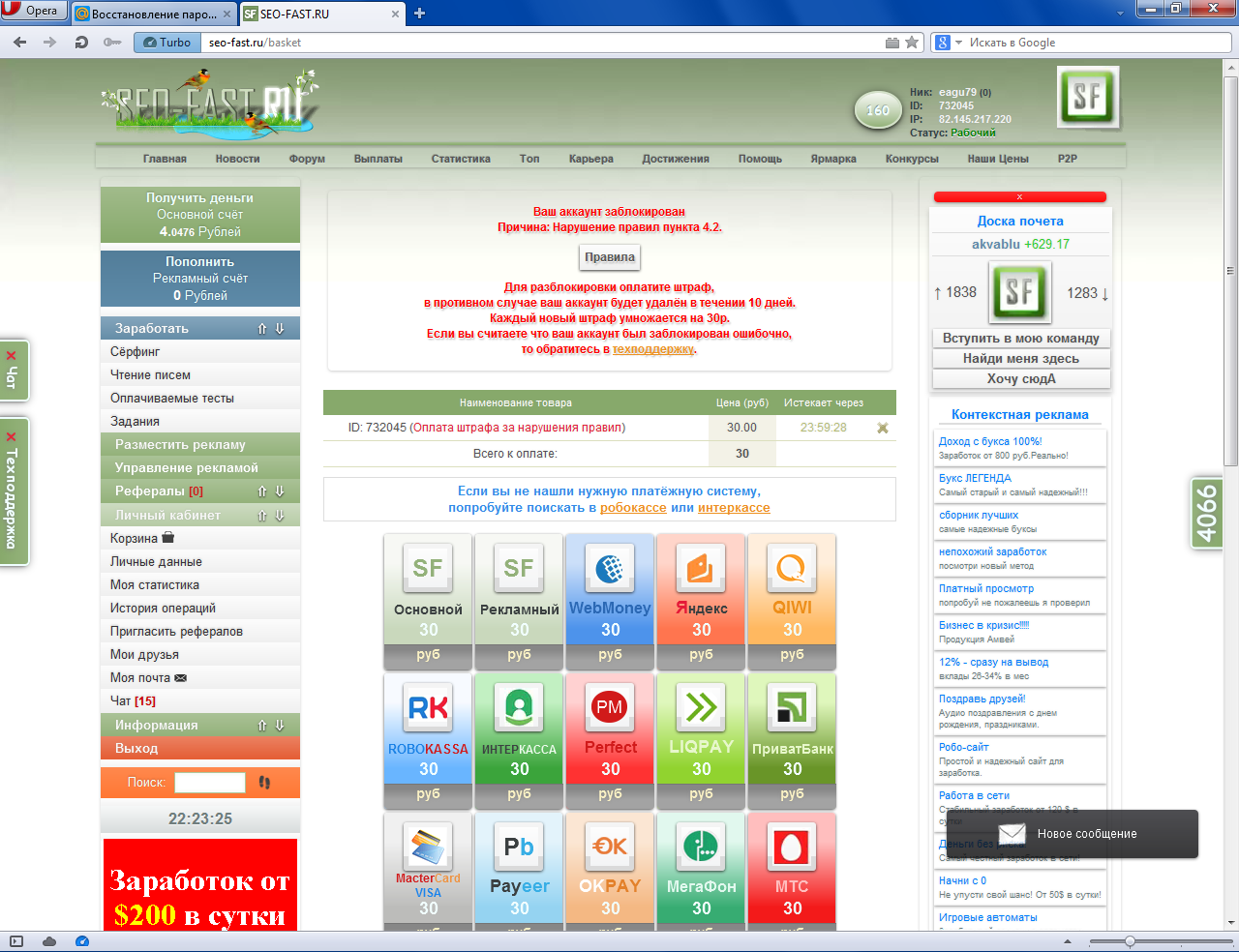Screen dimensions: 1239x952
Task: Open the интеркассе link
Action: coord(734,508)
